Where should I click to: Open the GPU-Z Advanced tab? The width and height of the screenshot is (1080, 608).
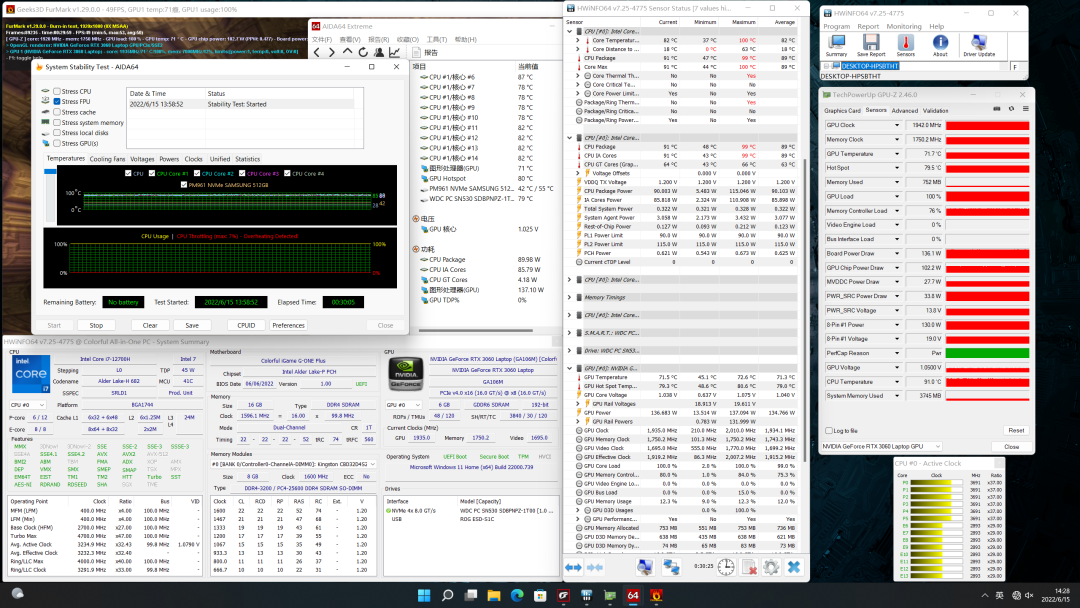pyautogui.click(x=904, y=111)
